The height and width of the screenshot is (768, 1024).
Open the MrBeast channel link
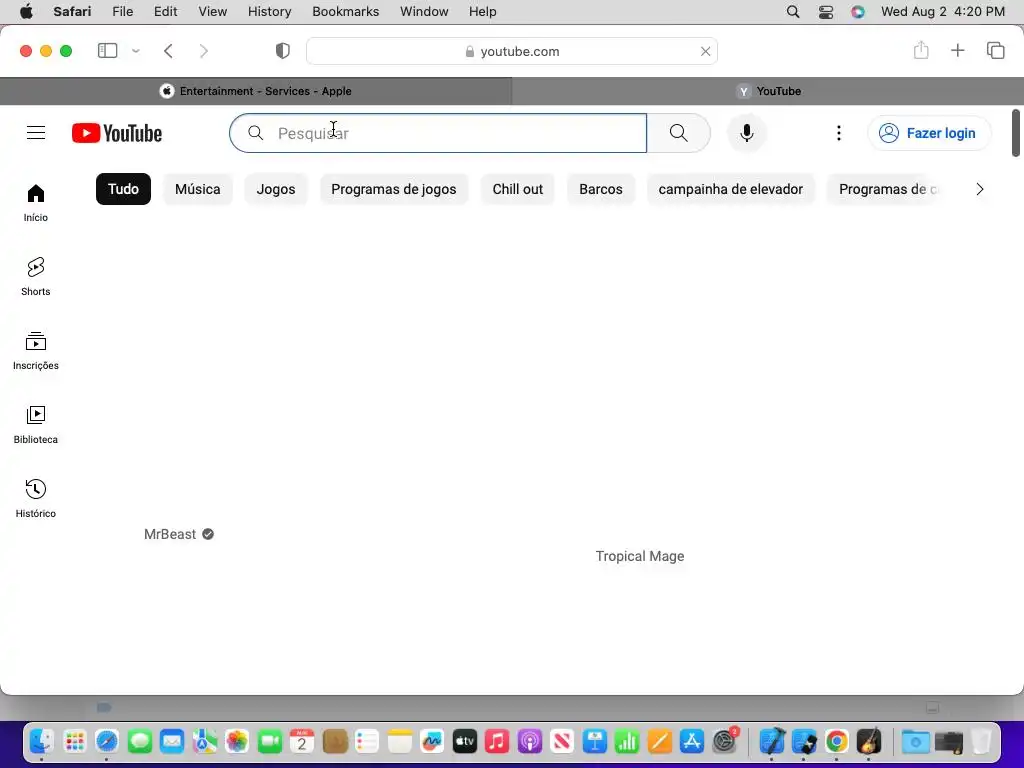pyautogui.click(x=170, y=534)
